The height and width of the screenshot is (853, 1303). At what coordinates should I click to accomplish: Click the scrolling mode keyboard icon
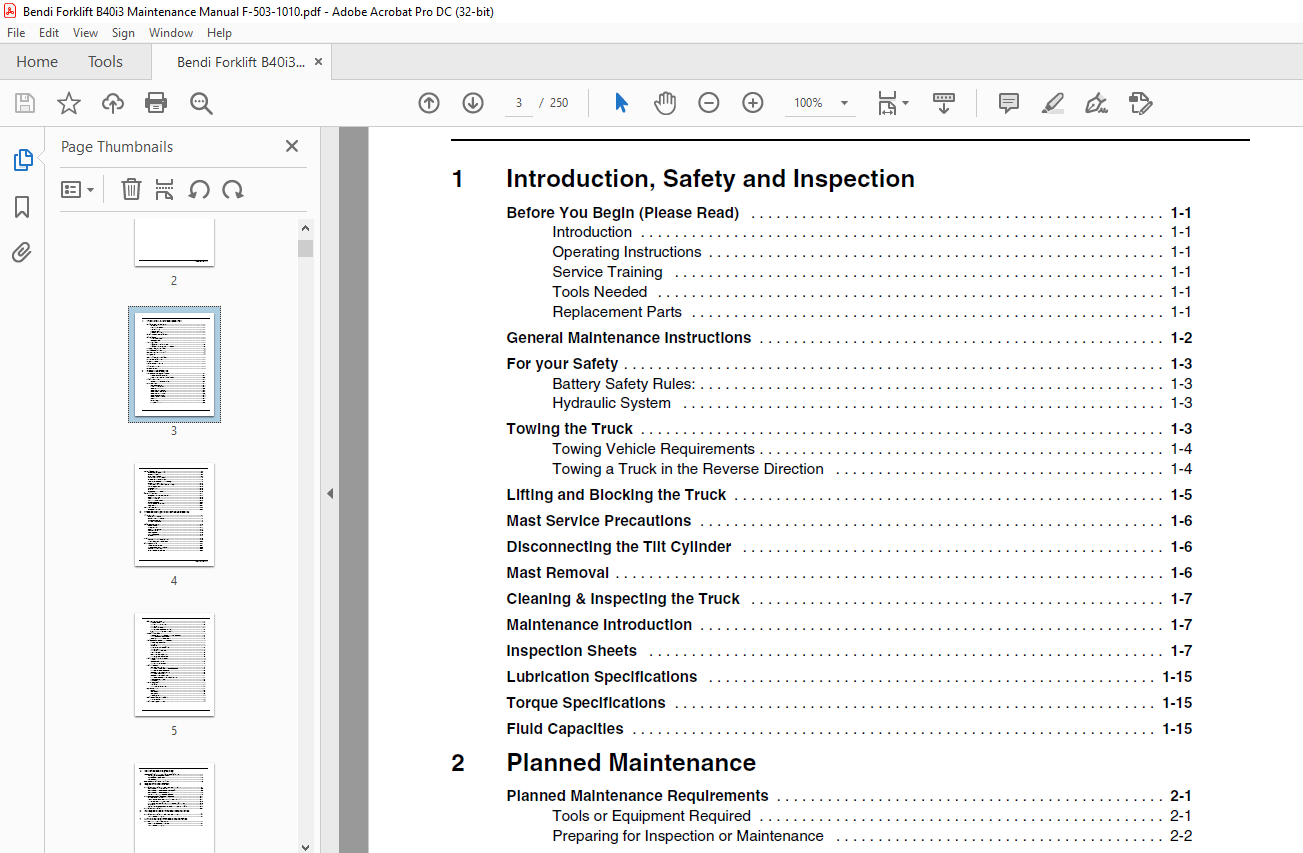[944, 103]
